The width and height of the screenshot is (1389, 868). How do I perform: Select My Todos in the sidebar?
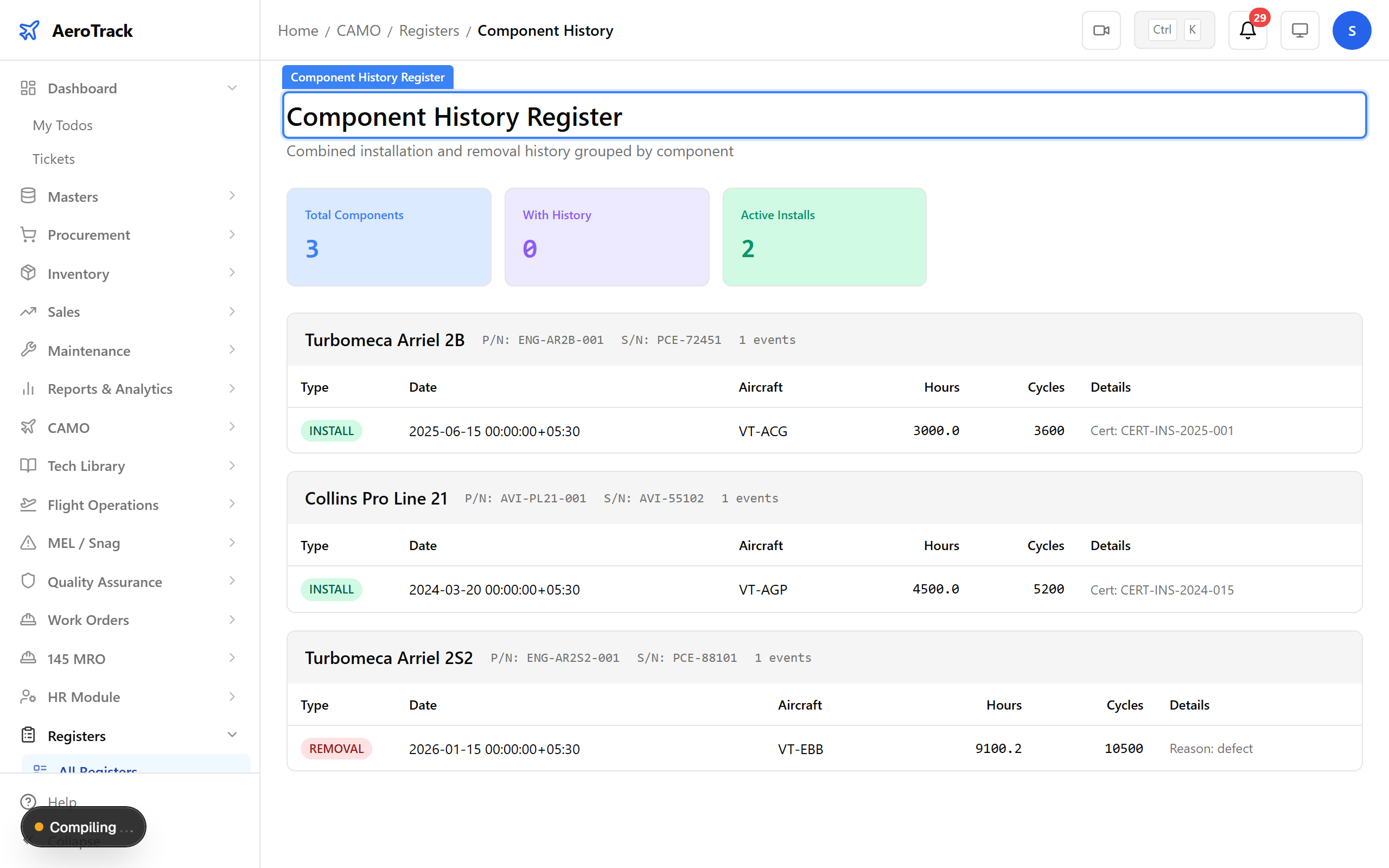click(x=62, y=125)
